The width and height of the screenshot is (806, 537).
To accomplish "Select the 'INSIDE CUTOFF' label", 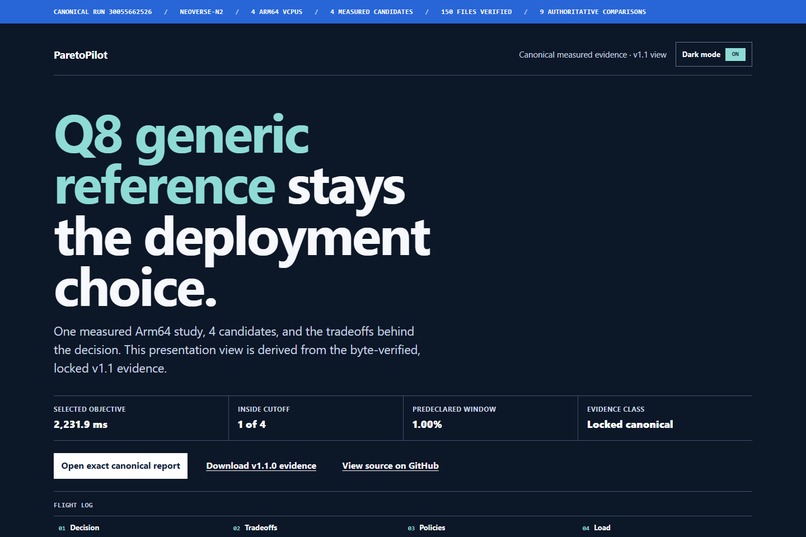I will (264, 410).
